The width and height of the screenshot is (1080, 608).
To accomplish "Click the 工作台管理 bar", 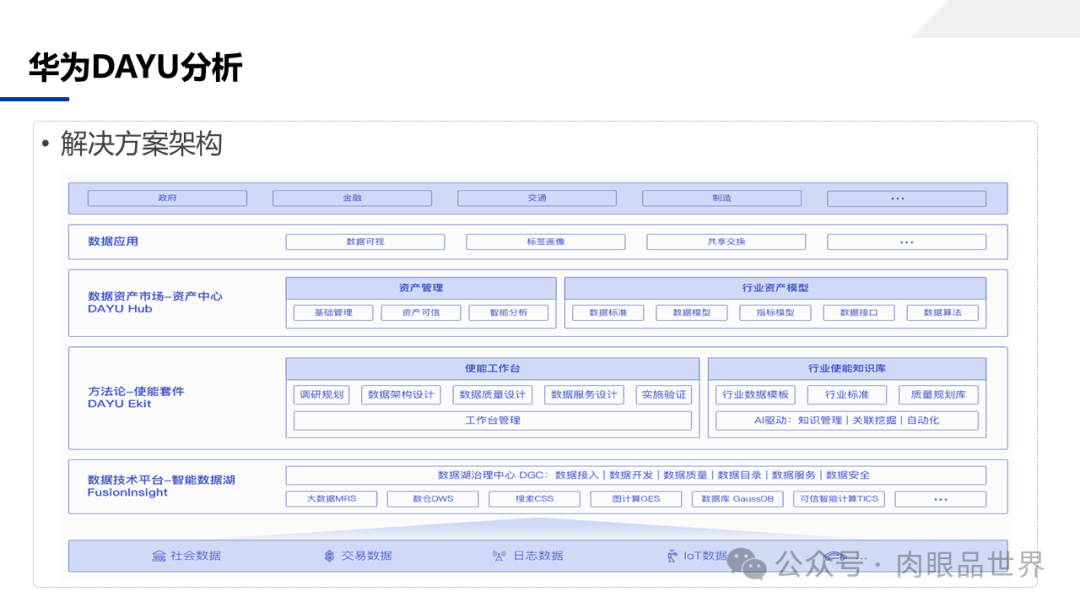I will click(492, 420).
